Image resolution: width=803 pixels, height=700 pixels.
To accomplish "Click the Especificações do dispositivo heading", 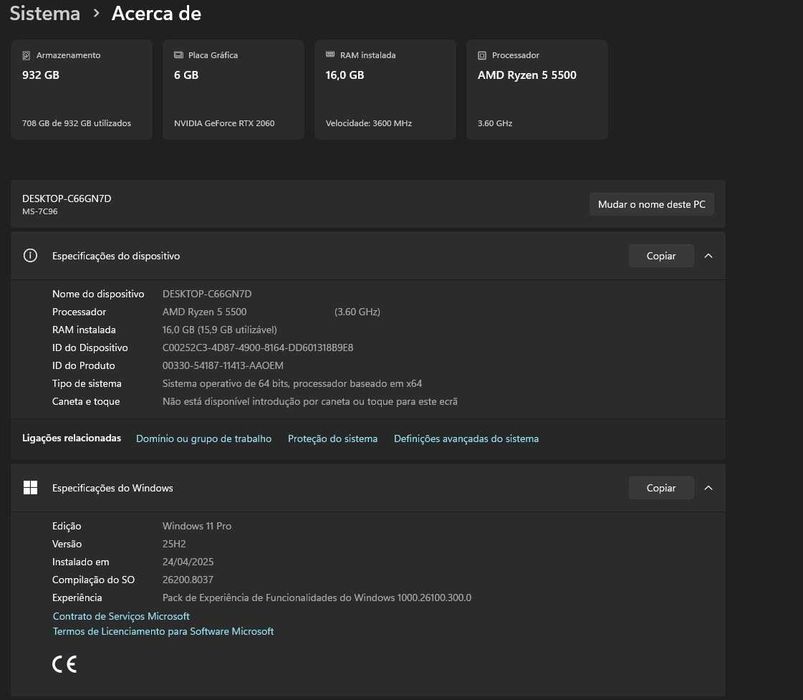I will tap(116, 256).
